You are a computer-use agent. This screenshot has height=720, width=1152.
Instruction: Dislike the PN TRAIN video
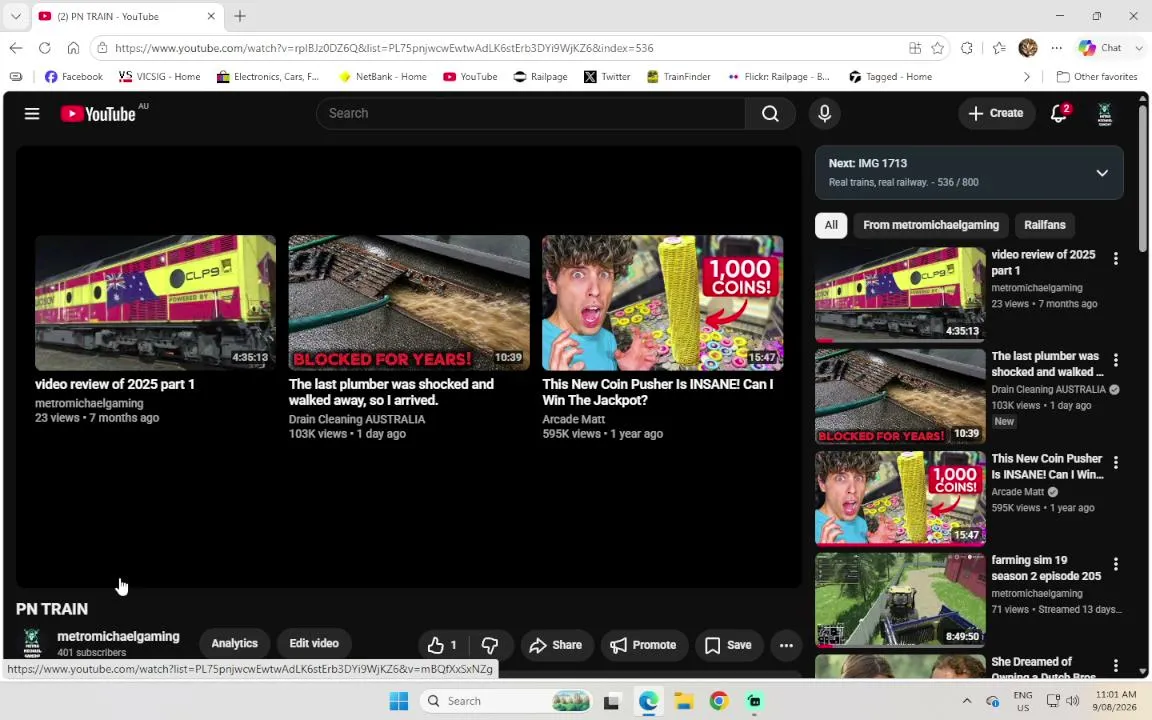click(x=490, y=645)
